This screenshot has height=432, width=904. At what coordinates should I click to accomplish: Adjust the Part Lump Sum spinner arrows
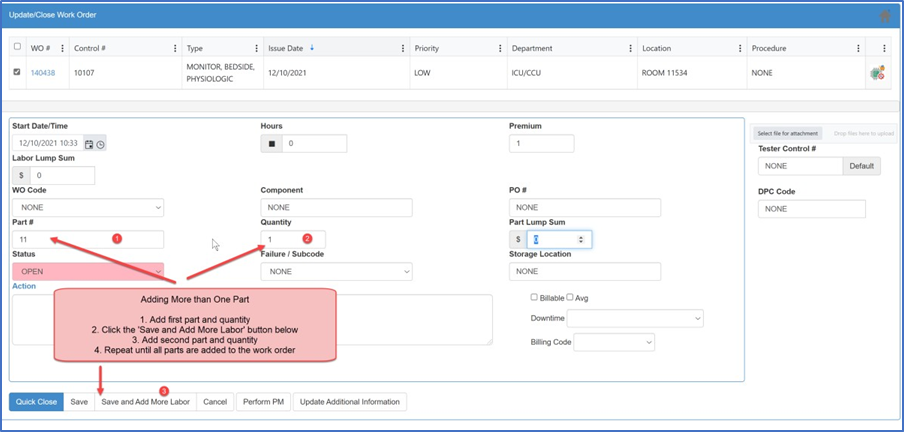[x=582, y=240]
